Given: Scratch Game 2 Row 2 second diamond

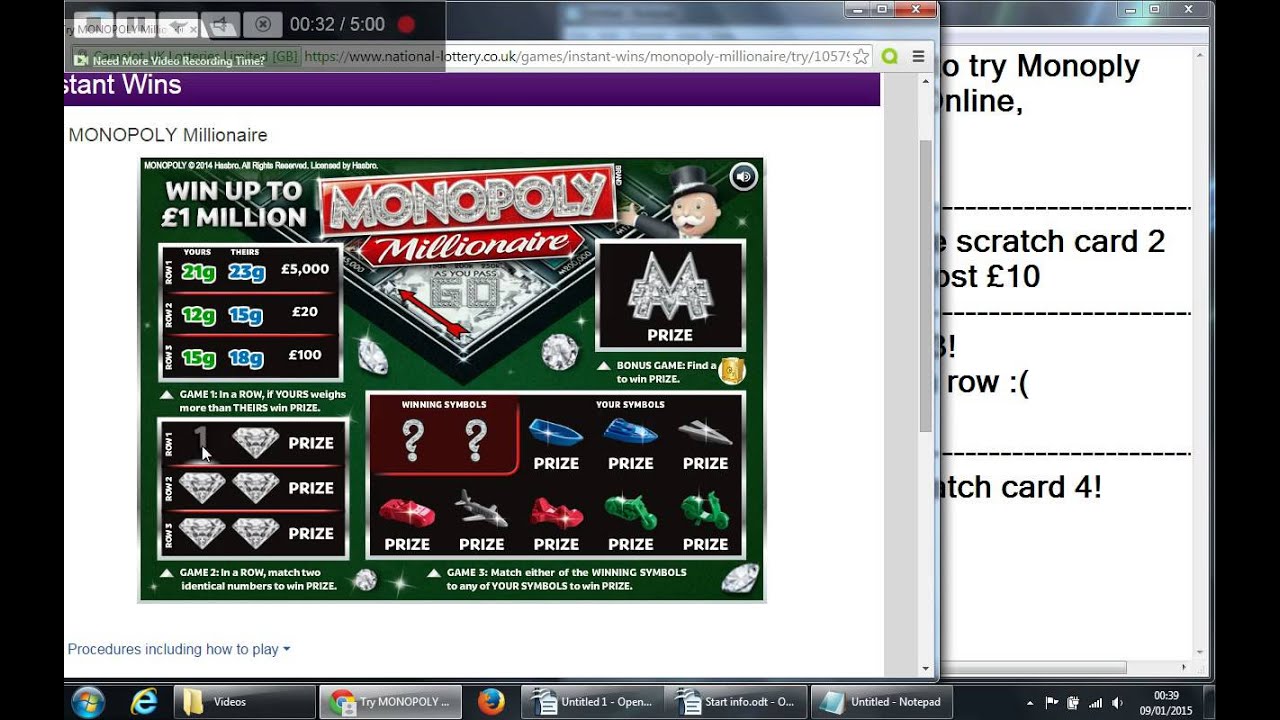Looking at the screenshot, I should click(255, 487).
